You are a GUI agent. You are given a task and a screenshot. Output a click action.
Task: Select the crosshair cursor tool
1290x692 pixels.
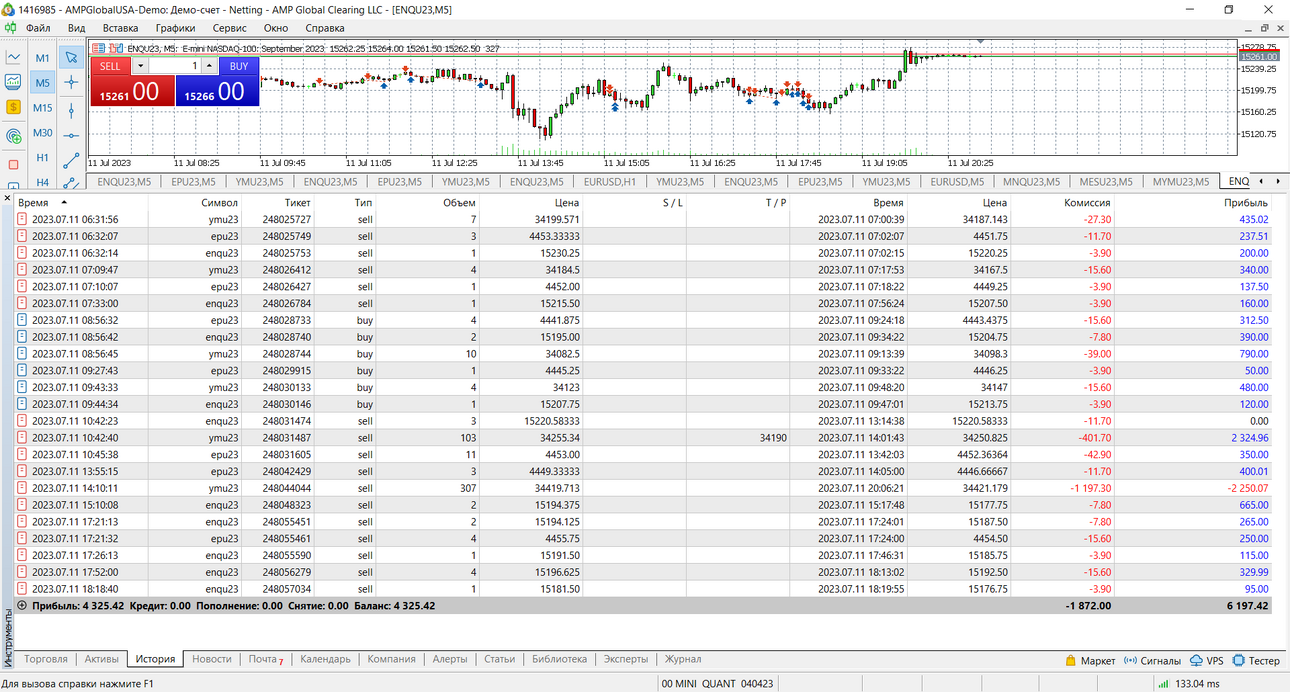(x=71, y=83)
